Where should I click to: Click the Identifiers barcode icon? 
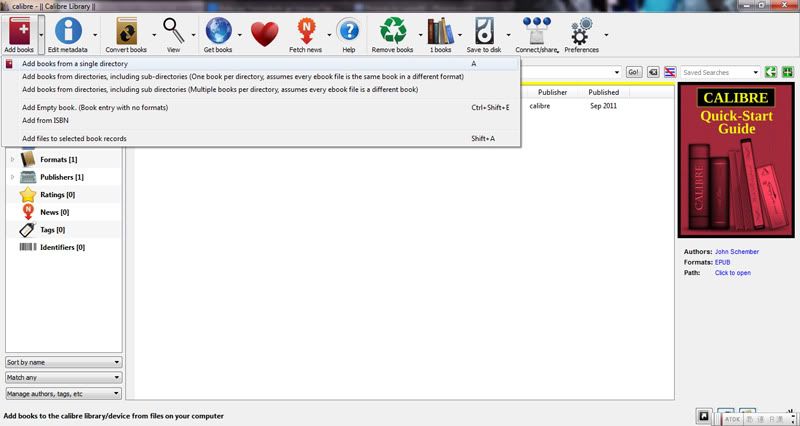pyautogui.click(x=28, y=247)
